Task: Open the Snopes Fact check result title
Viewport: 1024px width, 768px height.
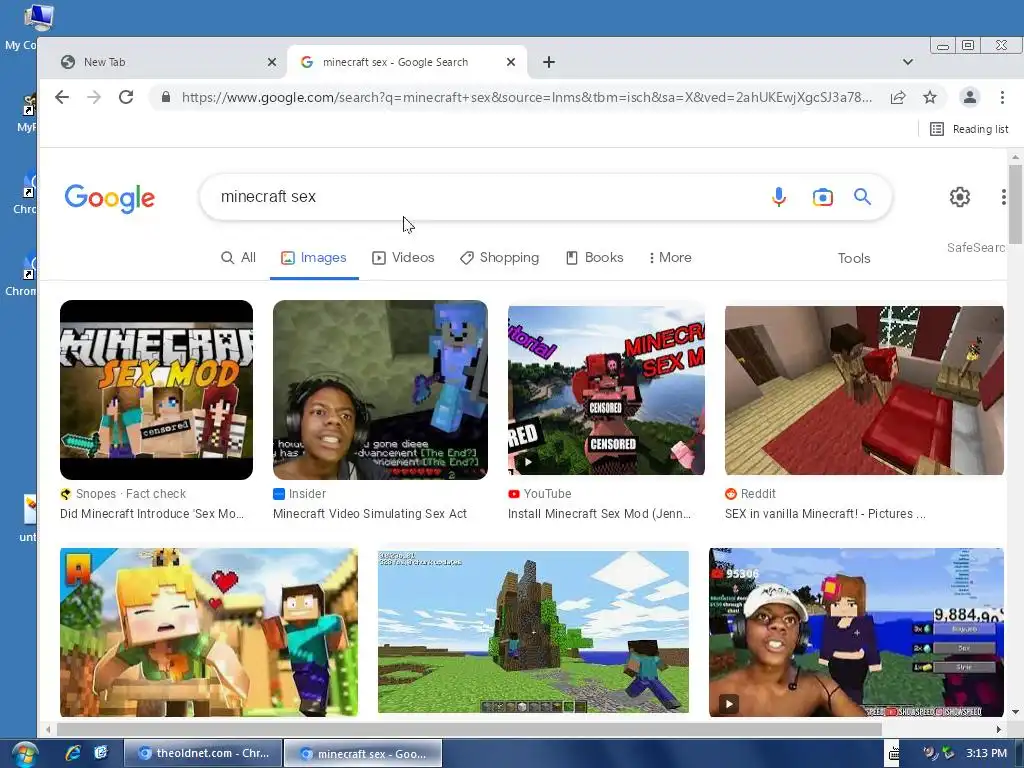Action: (x=152, y=513)
